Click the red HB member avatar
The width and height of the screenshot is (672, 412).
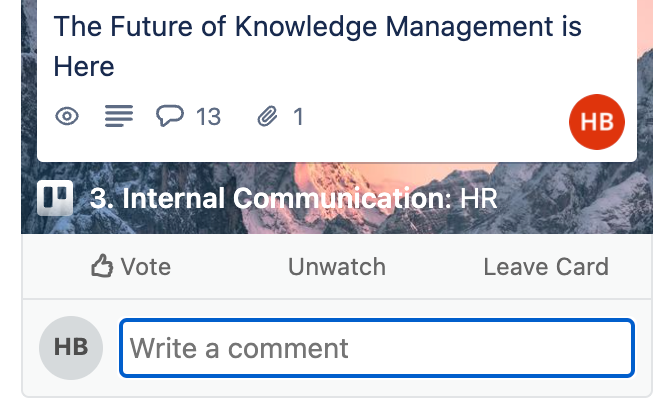pyautogui.click(x=596, y=122)
